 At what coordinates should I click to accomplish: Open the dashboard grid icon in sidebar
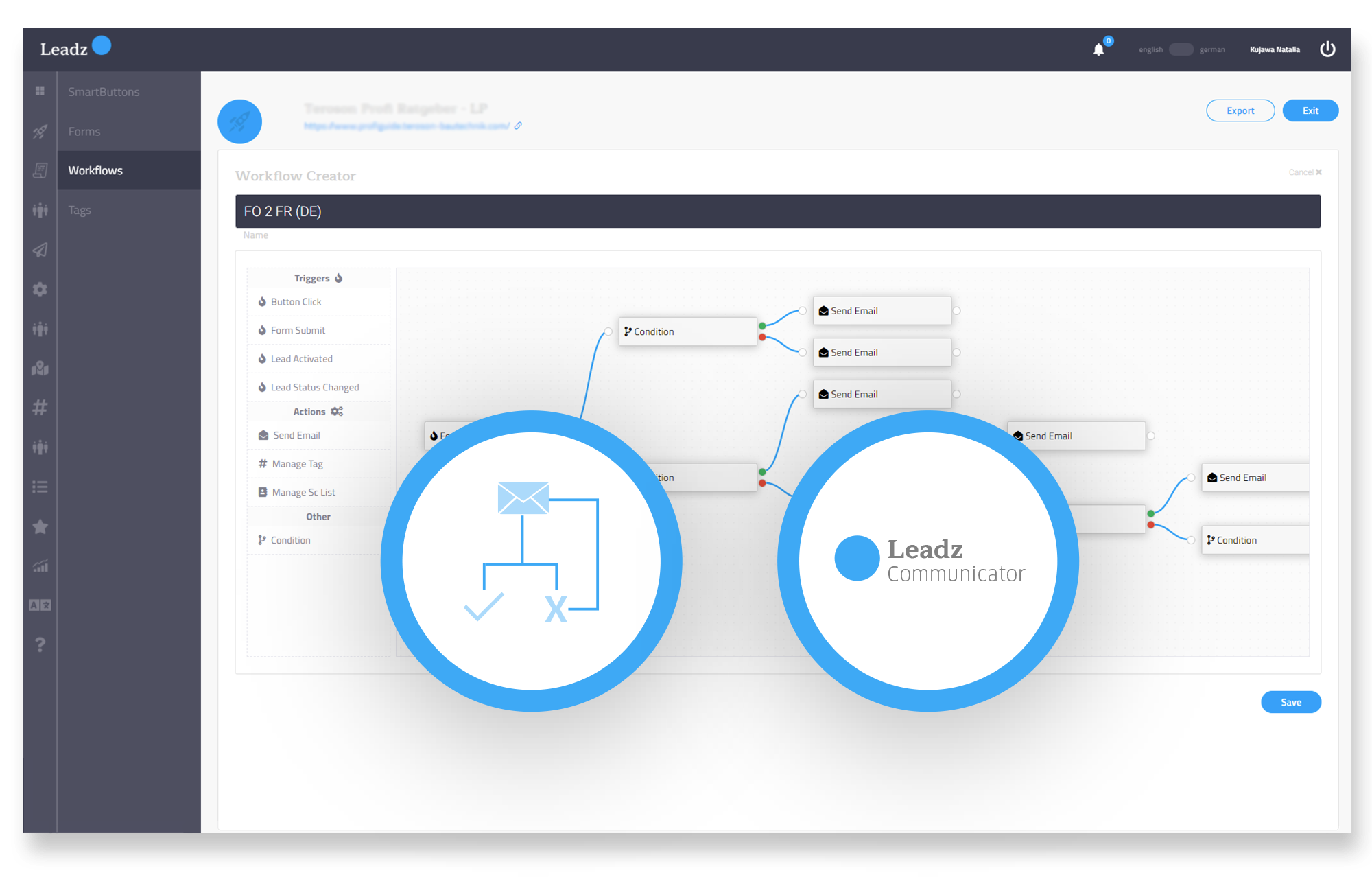point(40,91)
